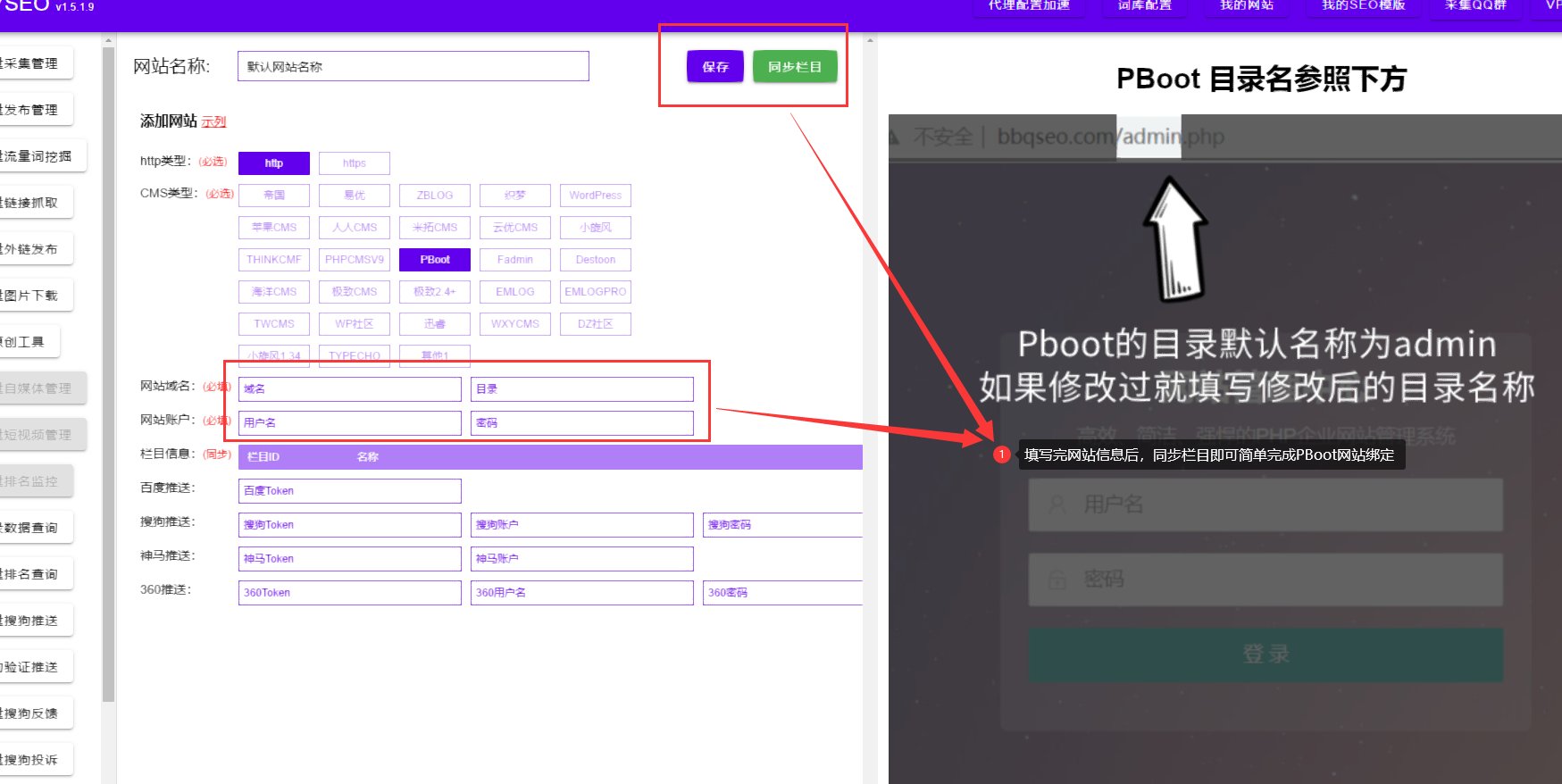
Task: Choose THINKCMF CMS type
Action: tap(274, 260)
